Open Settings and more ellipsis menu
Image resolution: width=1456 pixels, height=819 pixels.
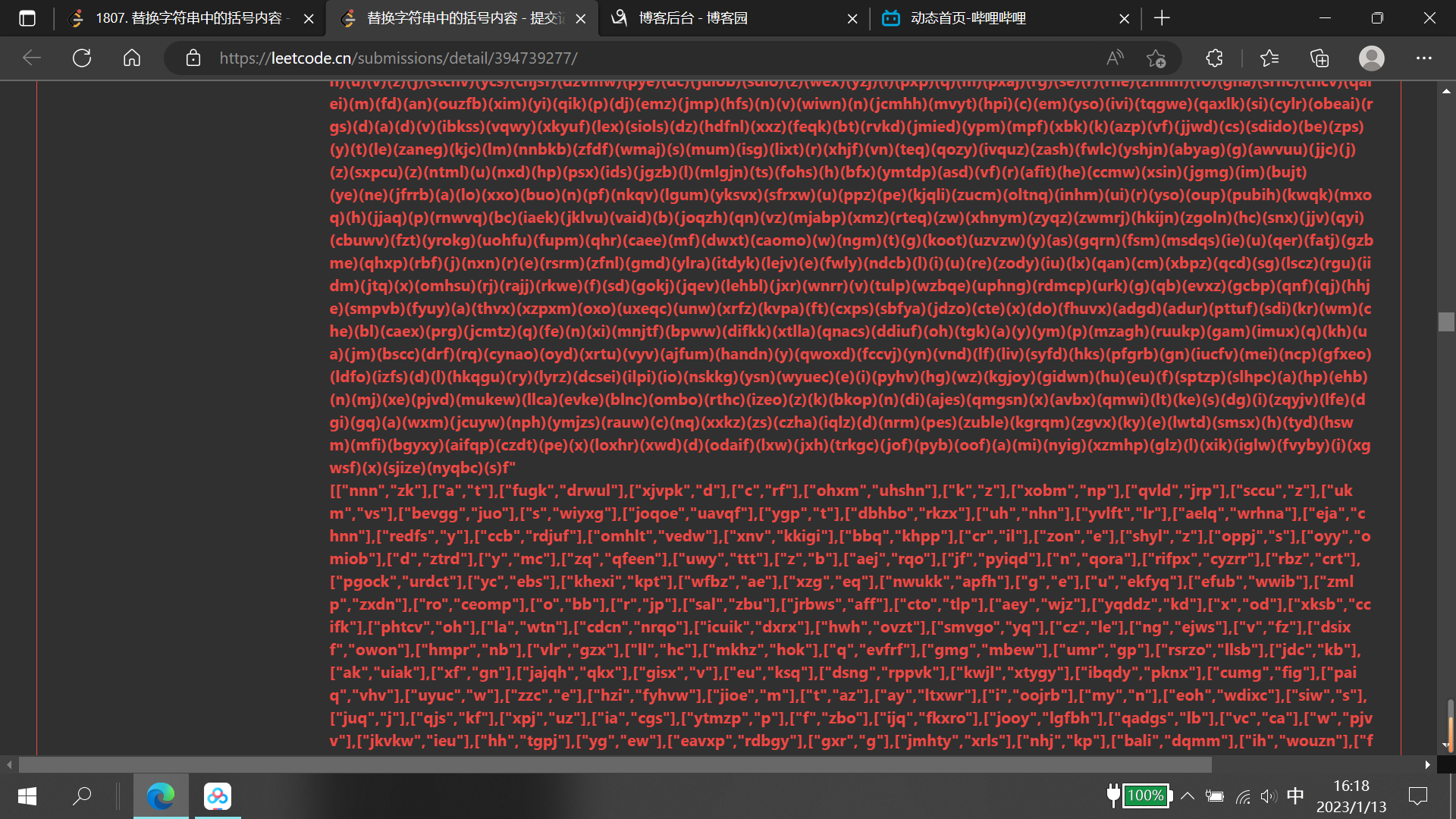pyautogui.click(x=1423, y=58)
